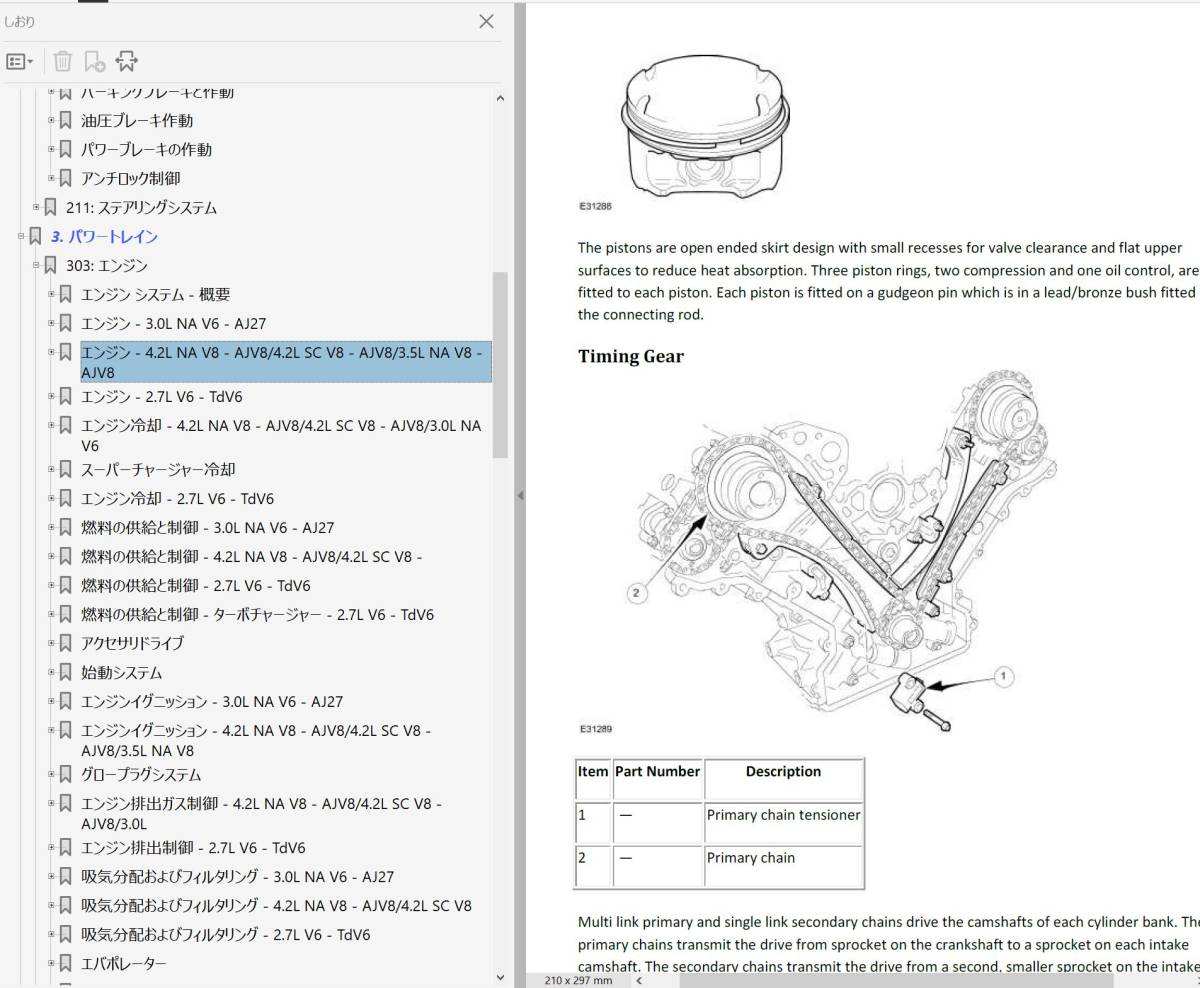
Task: Click document horizontal scroll left arrow
Action: [x=638, y=980]
